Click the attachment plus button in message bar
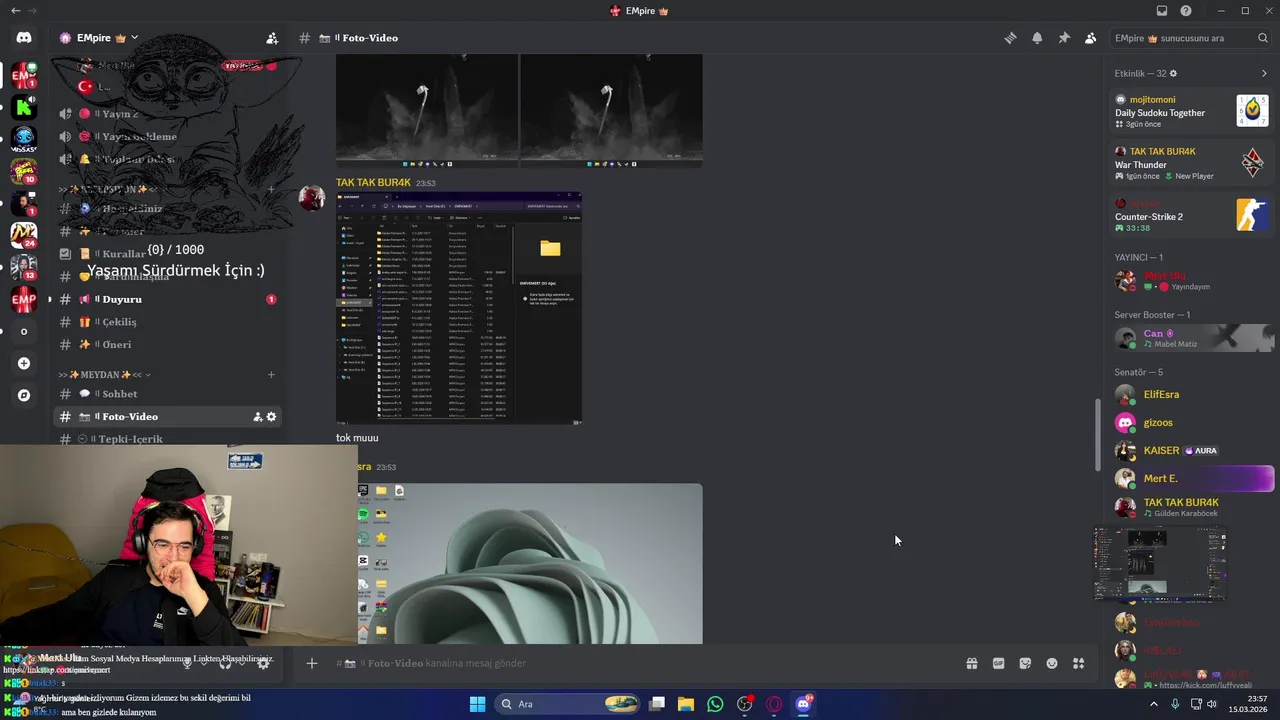Viewport: 1280px width, 720px height. (312, 663)
